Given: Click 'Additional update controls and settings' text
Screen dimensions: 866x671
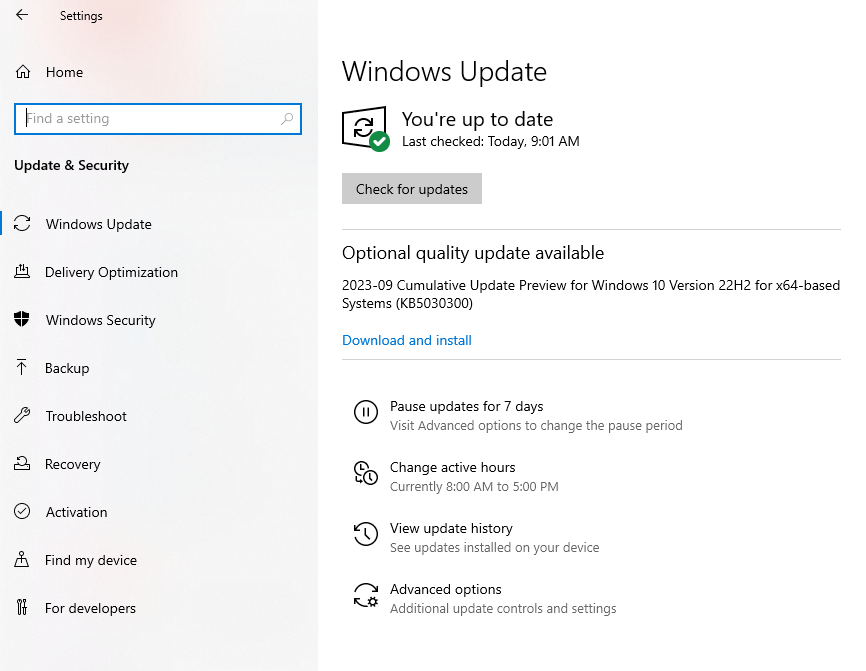Looking at the screenshot, I should tap(503, 609).
